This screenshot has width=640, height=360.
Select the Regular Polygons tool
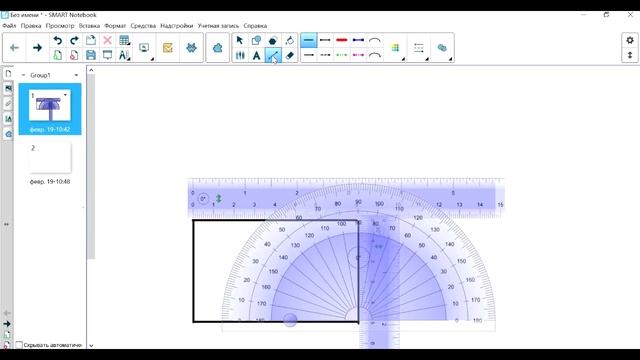tap(273, 40)
